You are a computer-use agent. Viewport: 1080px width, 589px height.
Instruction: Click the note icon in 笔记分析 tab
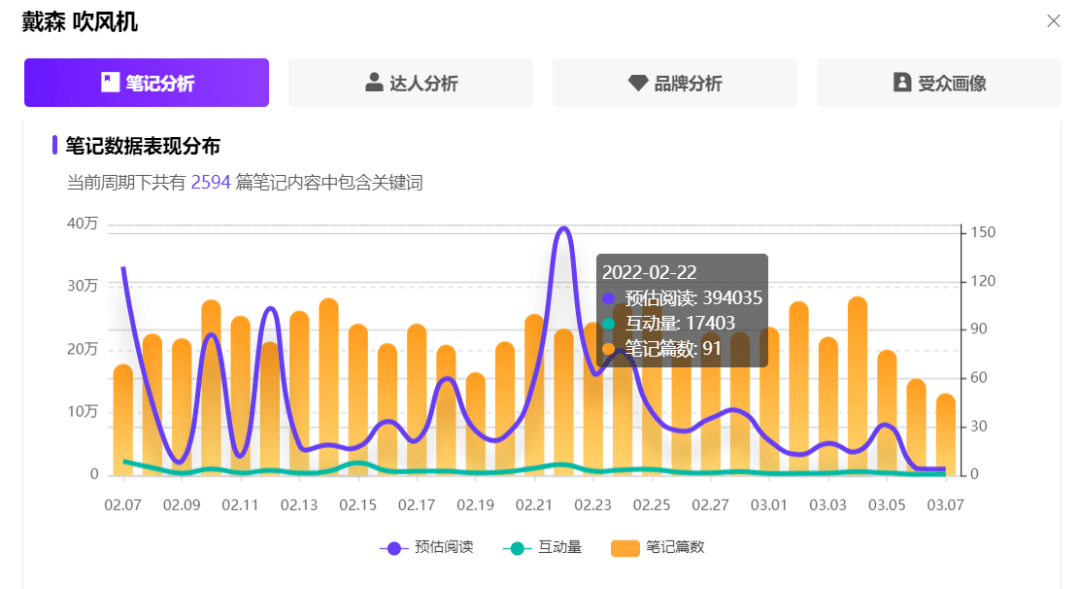(x=110, y=83)
